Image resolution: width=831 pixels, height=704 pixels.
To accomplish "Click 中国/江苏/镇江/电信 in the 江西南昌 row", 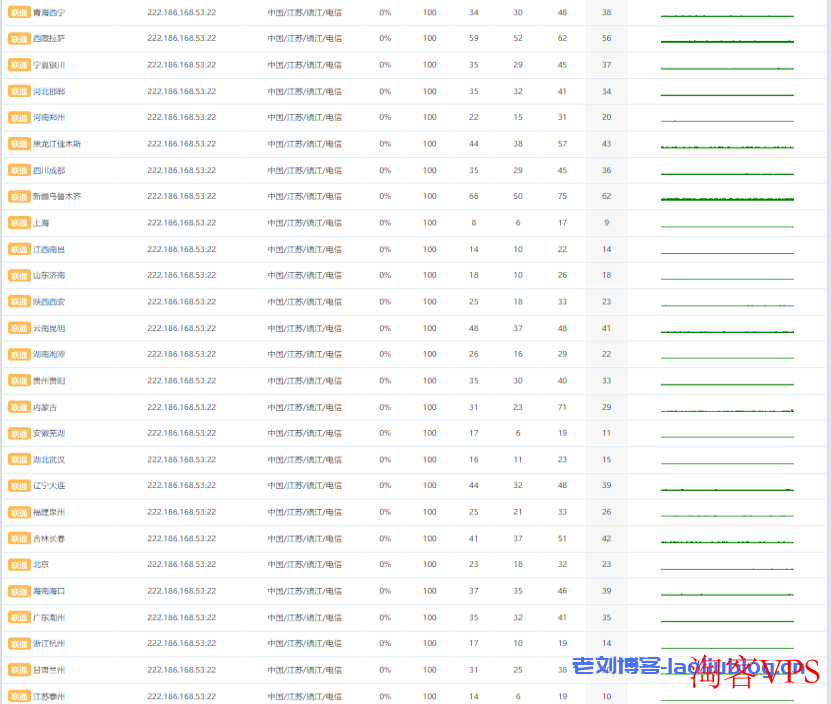I will [x=305, y=249].
